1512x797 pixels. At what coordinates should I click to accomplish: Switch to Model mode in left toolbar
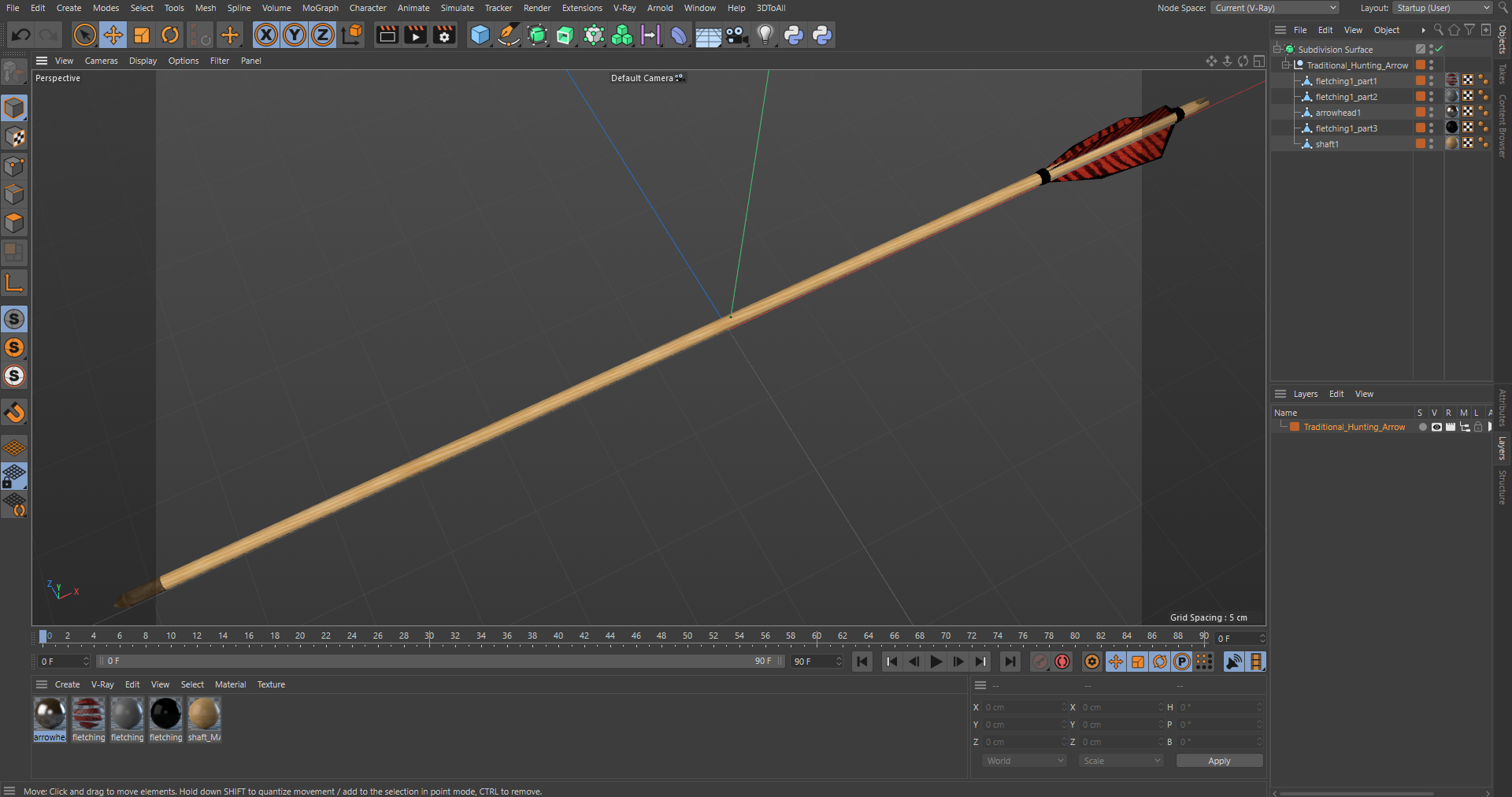click(14, 108)
